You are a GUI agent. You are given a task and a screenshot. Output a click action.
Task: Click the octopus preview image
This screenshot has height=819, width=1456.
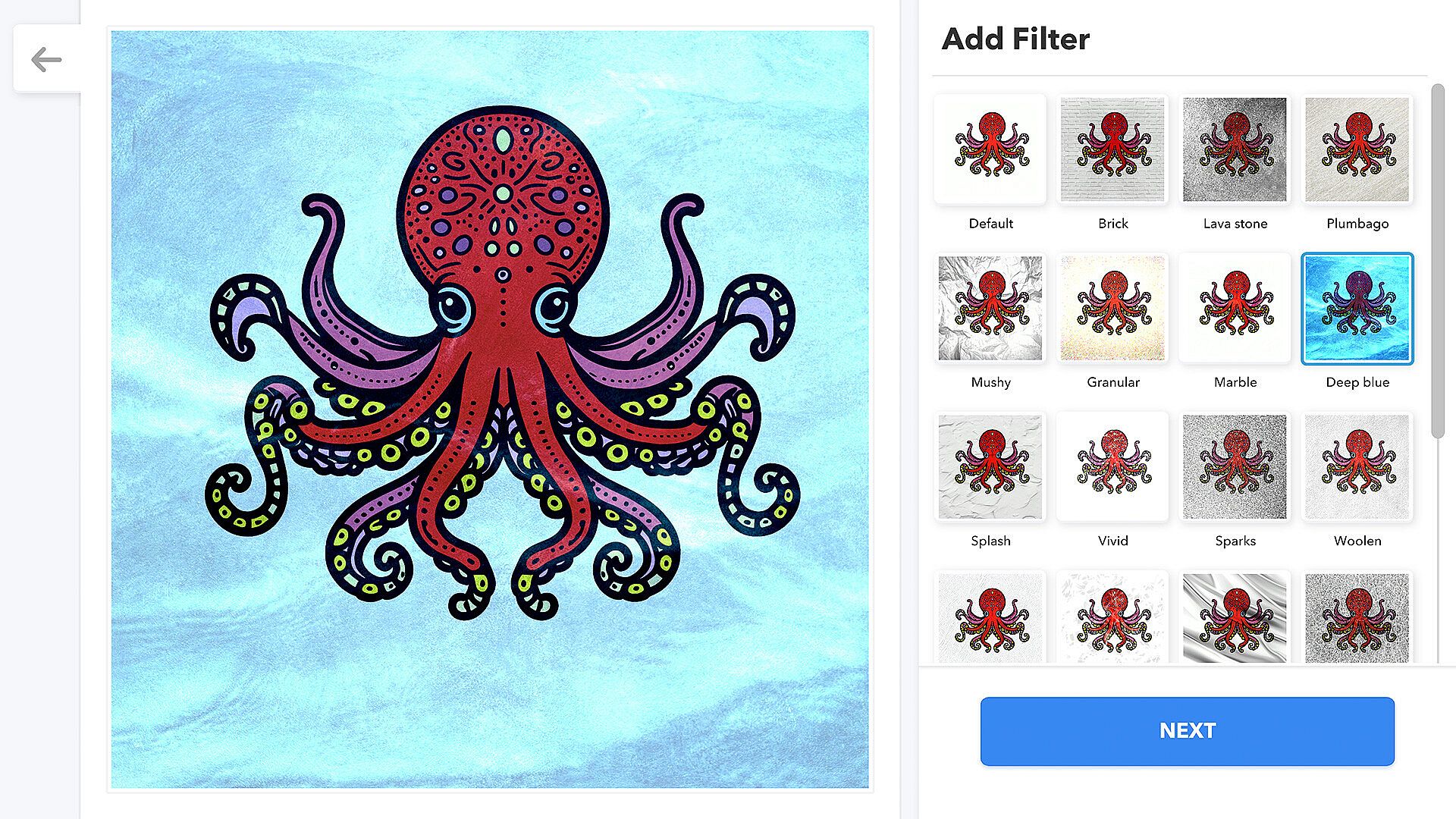click(x=490, y=409)
